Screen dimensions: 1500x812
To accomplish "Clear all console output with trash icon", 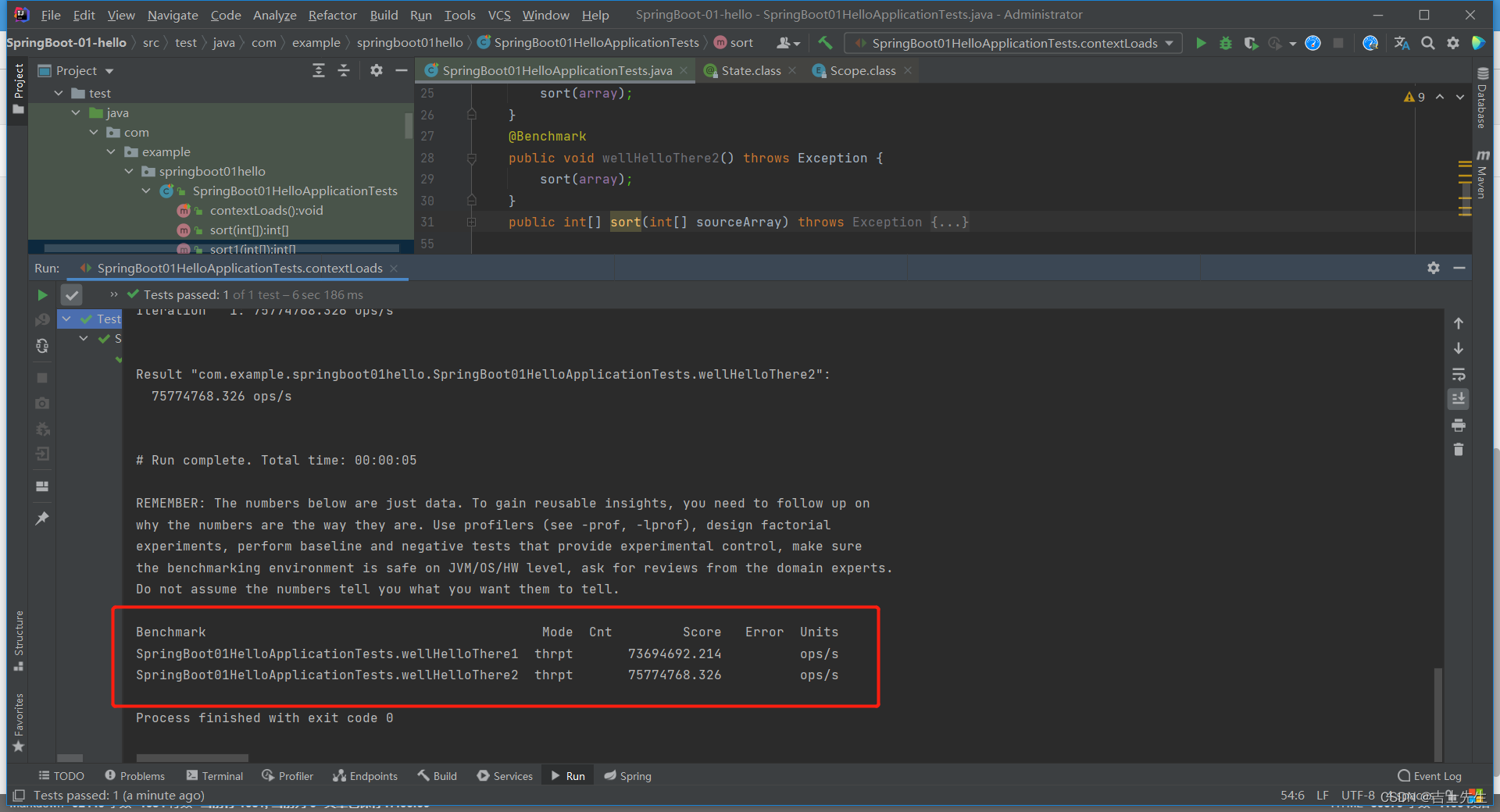I will click(x=1459, y=450).
